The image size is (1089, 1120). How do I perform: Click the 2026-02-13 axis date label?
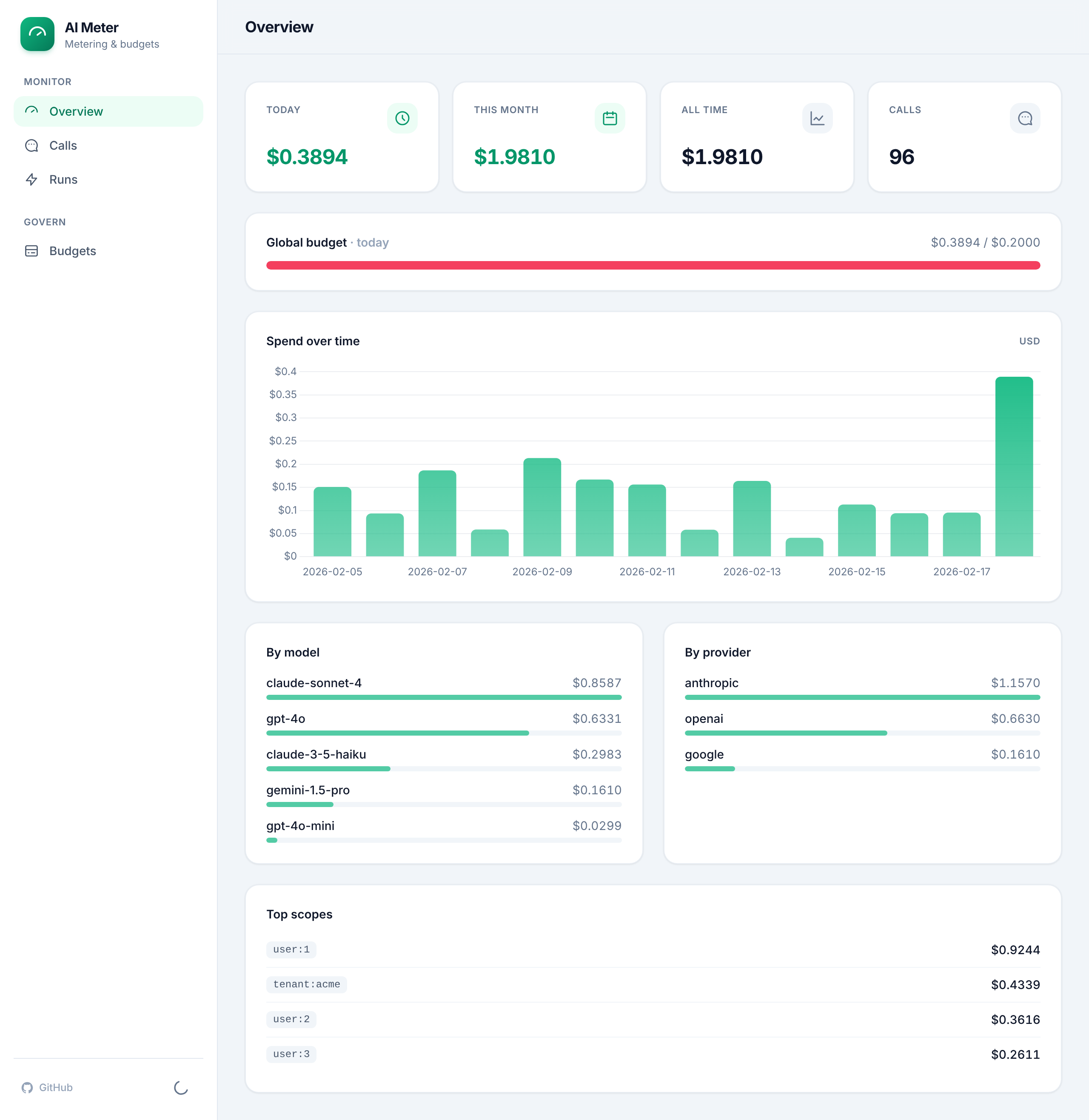(752, 572)
